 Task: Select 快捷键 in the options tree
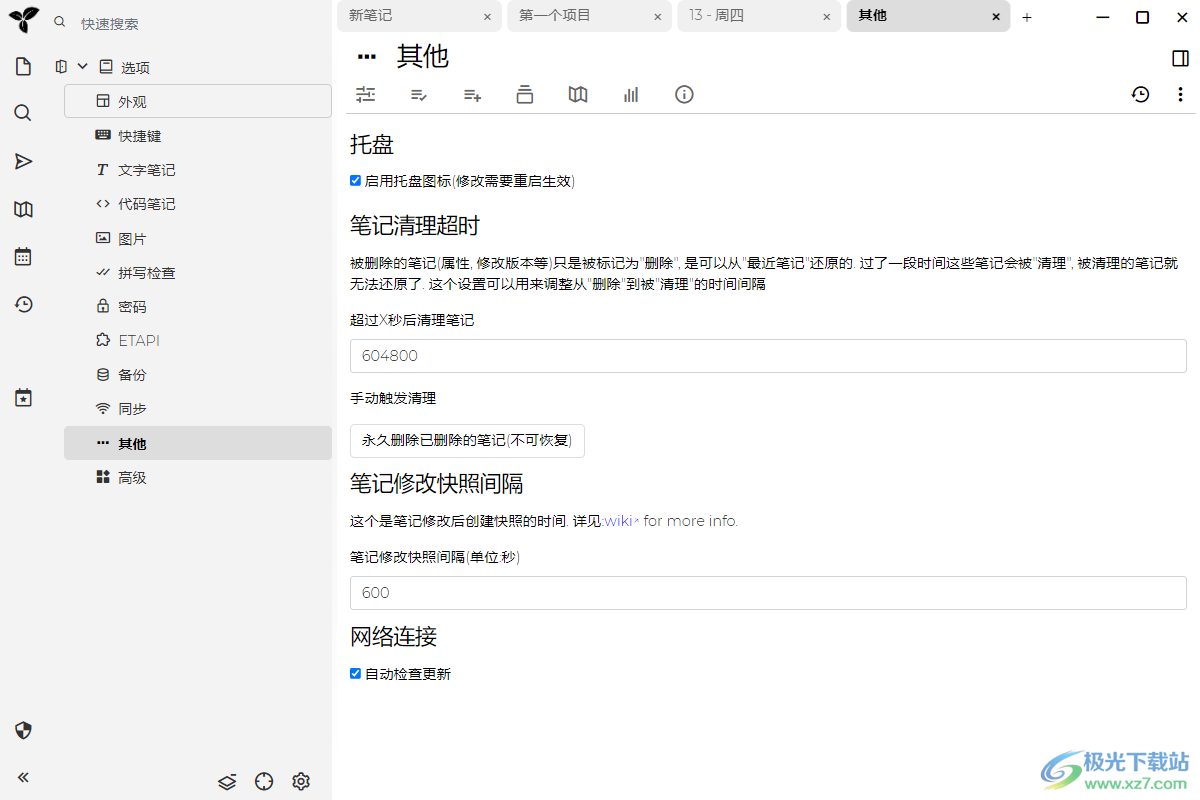pos(198,136)
